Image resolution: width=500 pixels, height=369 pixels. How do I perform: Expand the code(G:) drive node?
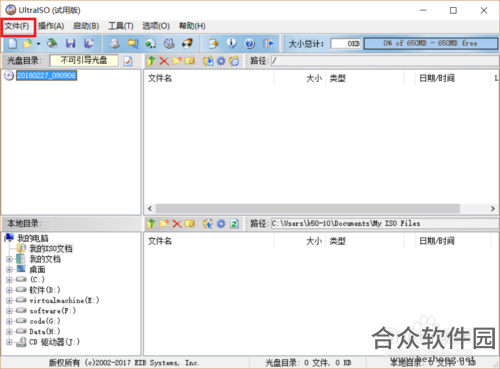(9, 321)
